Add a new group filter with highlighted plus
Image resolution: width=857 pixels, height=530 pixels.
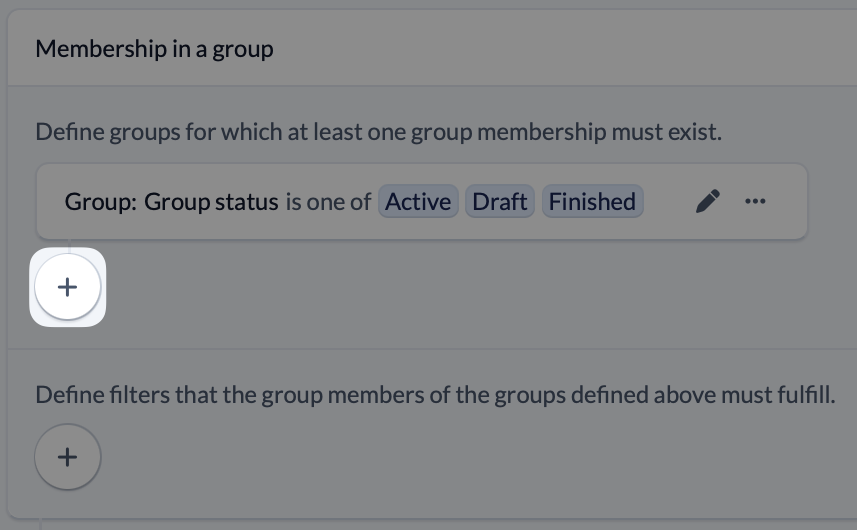(67, 287)
